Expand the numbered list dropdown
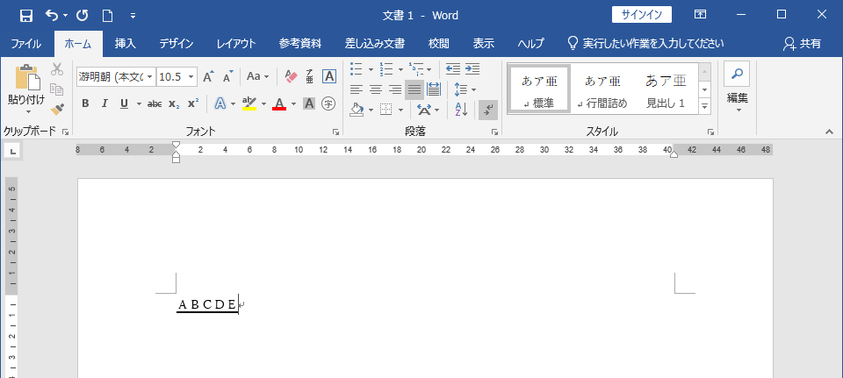 (401, 69)
